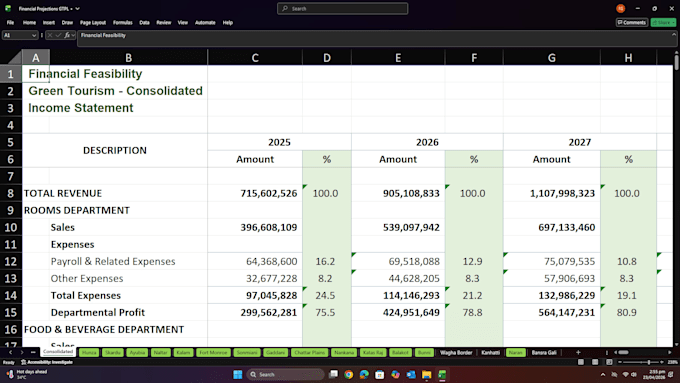Select the 2026 sales cell 539,097,942

(398, 227)
